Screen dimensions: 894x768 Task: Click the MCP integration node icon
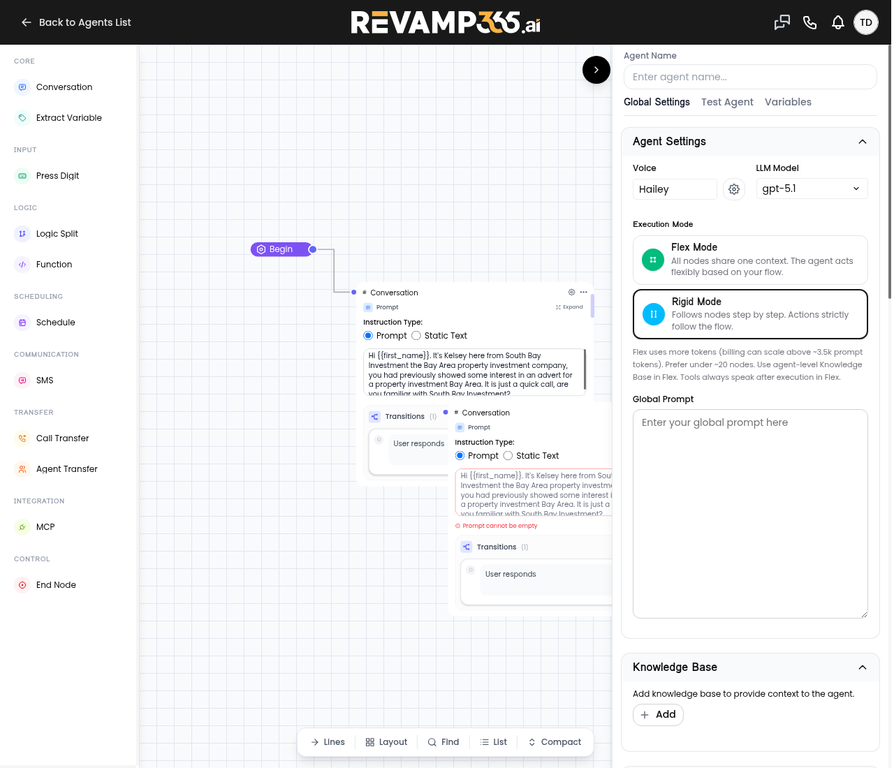click(x=22, y=527)
